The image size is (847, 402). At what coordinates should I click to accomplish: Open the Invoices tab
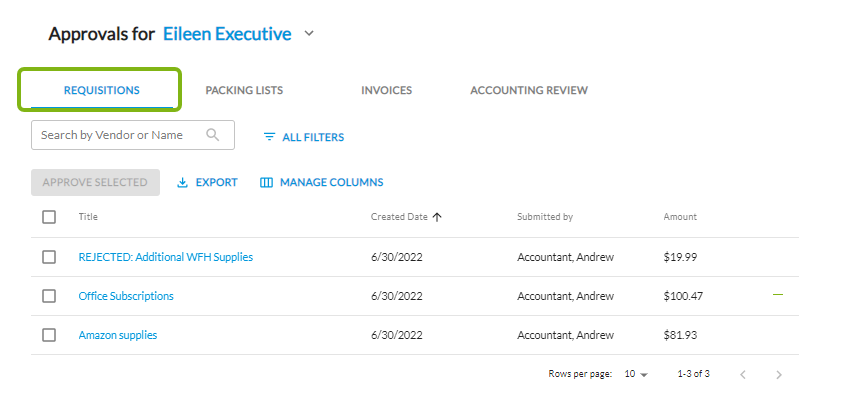[x=386, y=90]
